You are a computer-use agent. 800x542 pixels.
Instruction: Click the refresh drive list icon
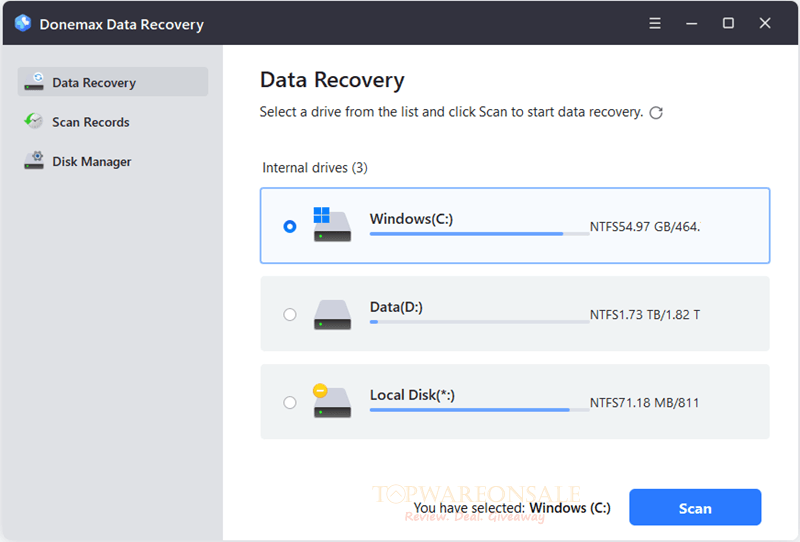(656, 113)
